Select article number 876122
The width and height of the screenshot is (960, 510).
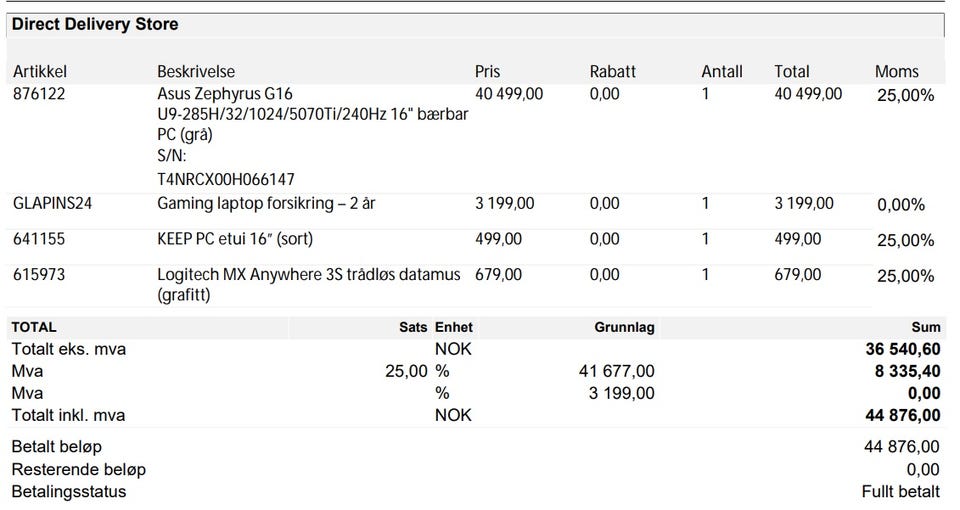tap(38, 94)
